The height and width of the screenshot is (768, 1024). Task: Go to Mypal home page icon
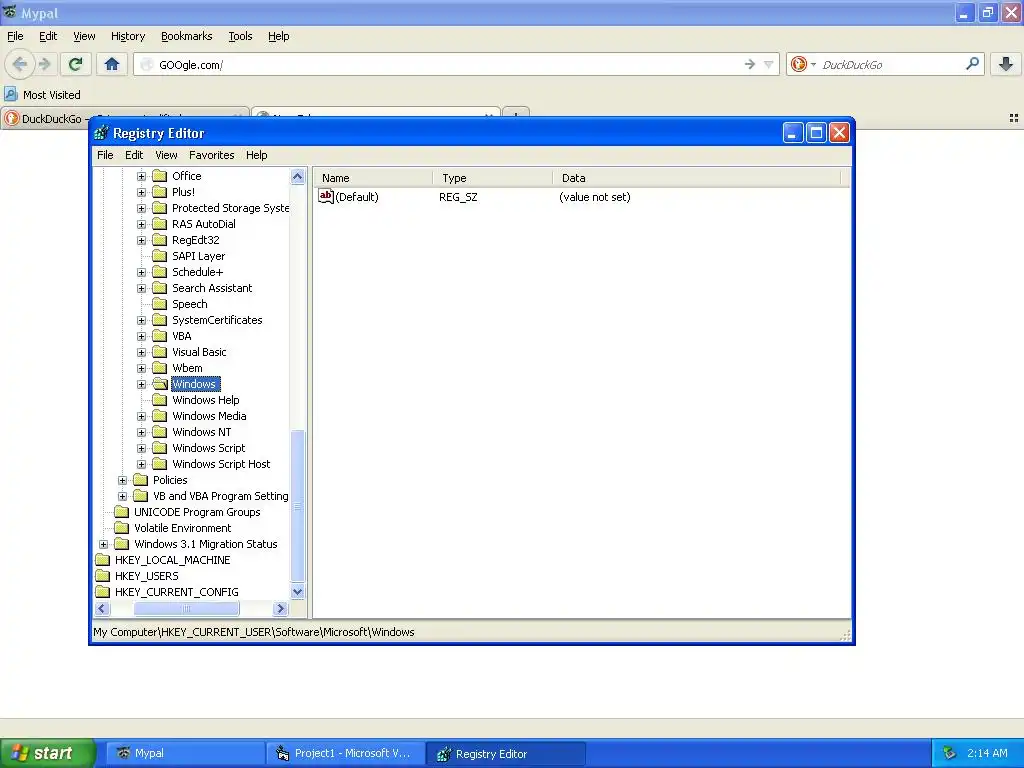tap(112, 64)
